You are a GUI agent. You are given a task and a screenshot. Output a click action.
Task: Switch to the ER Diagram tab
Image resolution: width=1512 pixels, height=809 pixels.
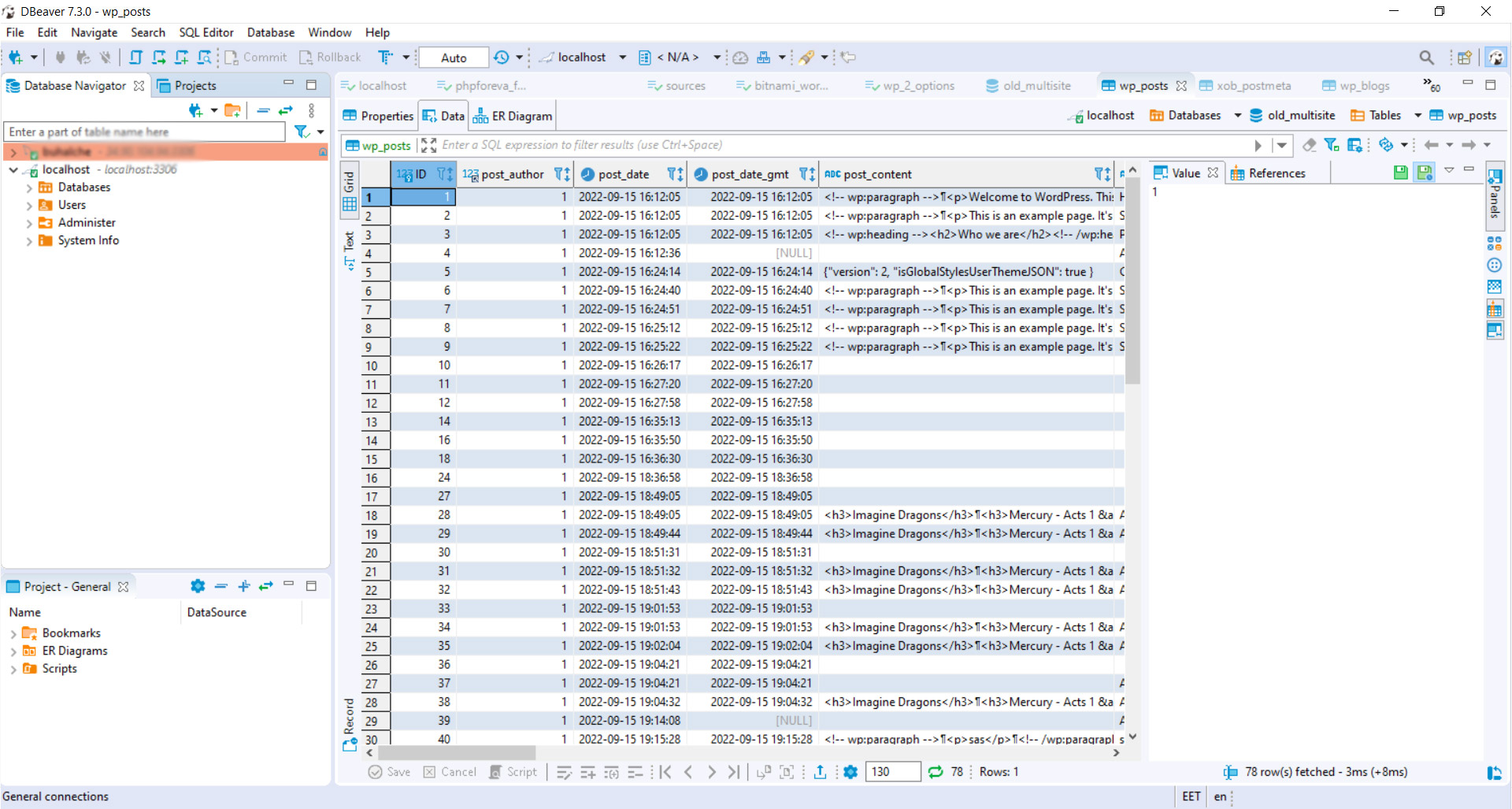[513, 116]
